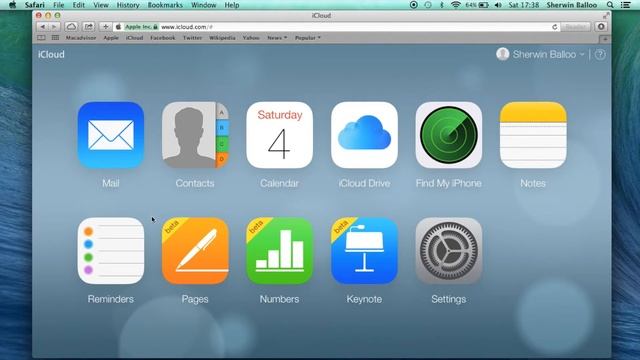Click Sherwin Balloo user menu in menu bar
Image resolution: width=640 pixels, height=360 pixels.
point(571,5)
